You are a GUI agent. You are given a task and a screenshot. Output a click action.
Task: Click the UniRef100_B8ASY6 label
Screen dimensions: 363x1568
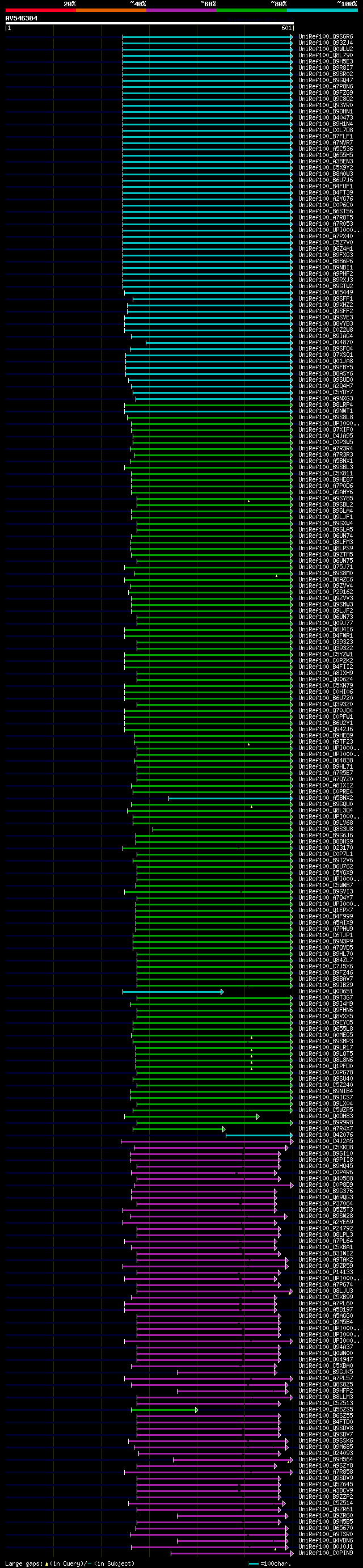[x=325, y=374]
